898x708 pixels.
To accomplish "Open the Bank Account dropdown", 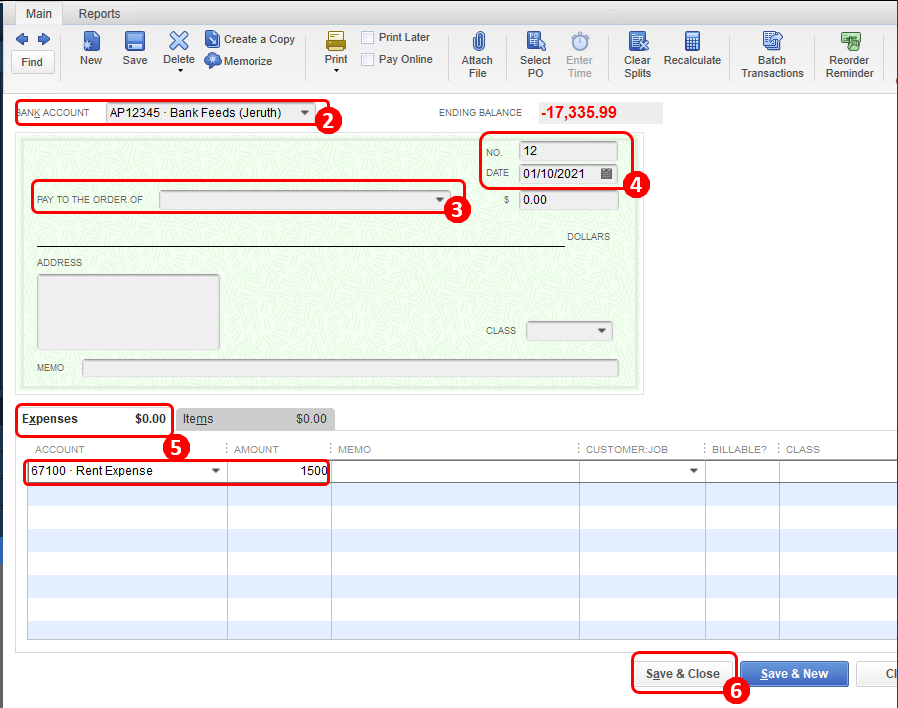I will 305,112.
